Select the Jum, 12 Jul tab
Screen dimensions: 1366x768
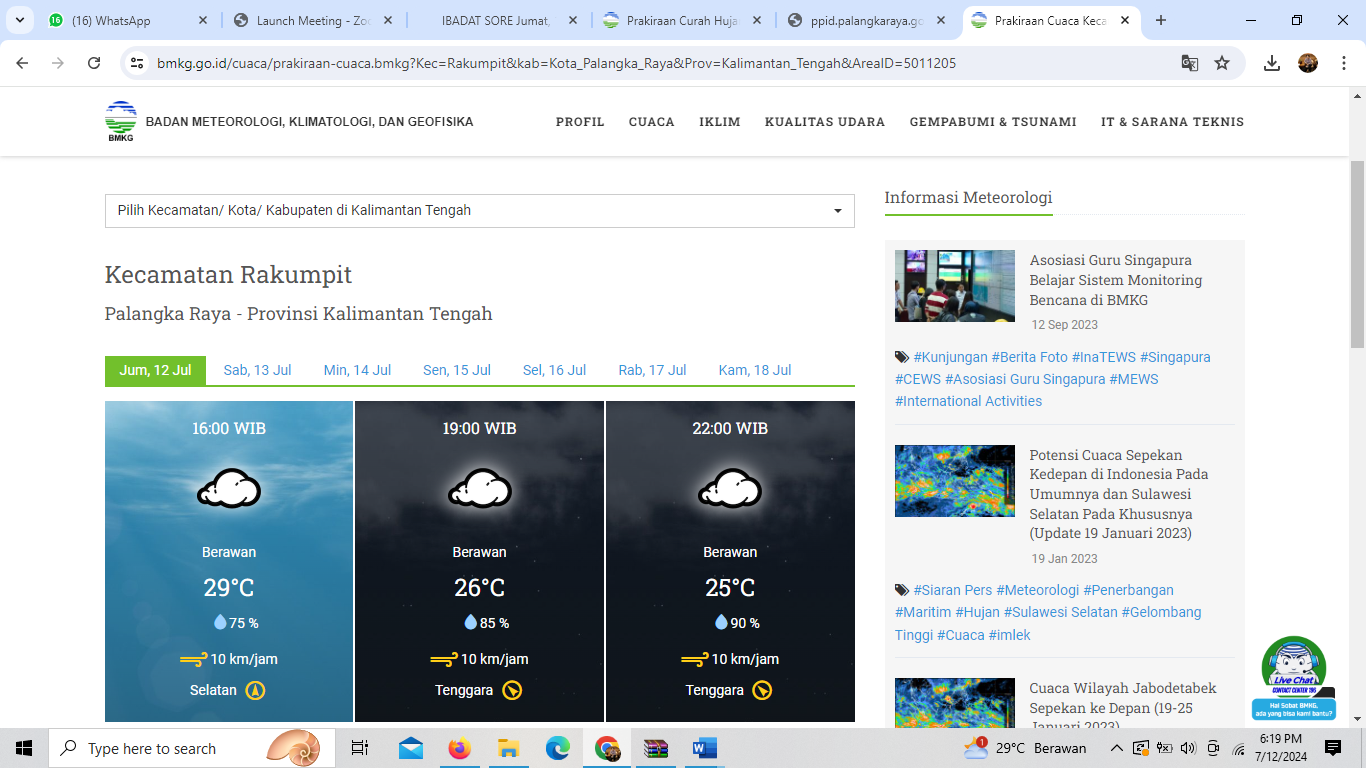[155, 370]
